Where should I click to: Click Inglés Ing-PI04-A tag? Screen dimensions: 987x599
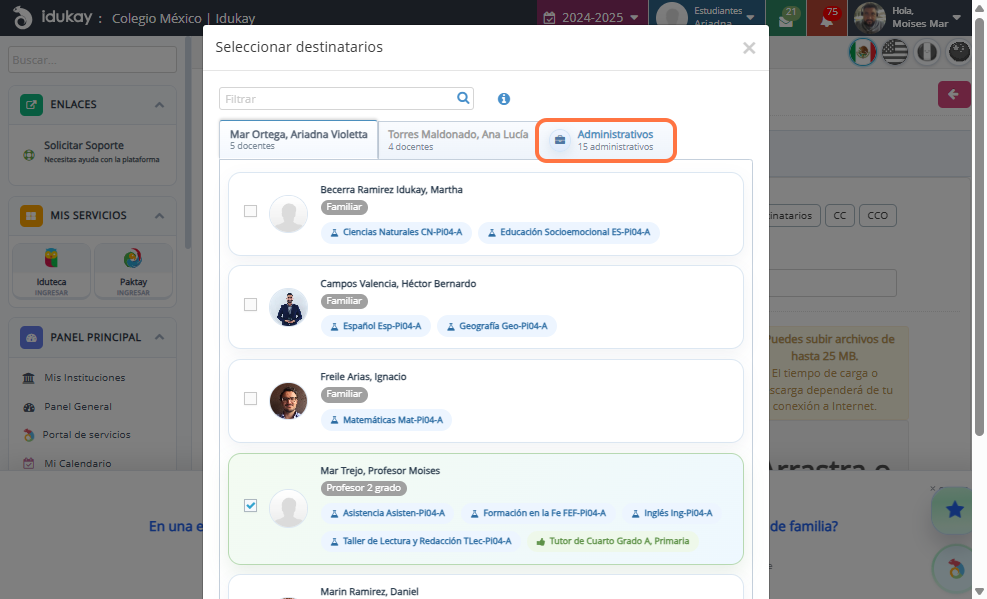pos(672,513)
